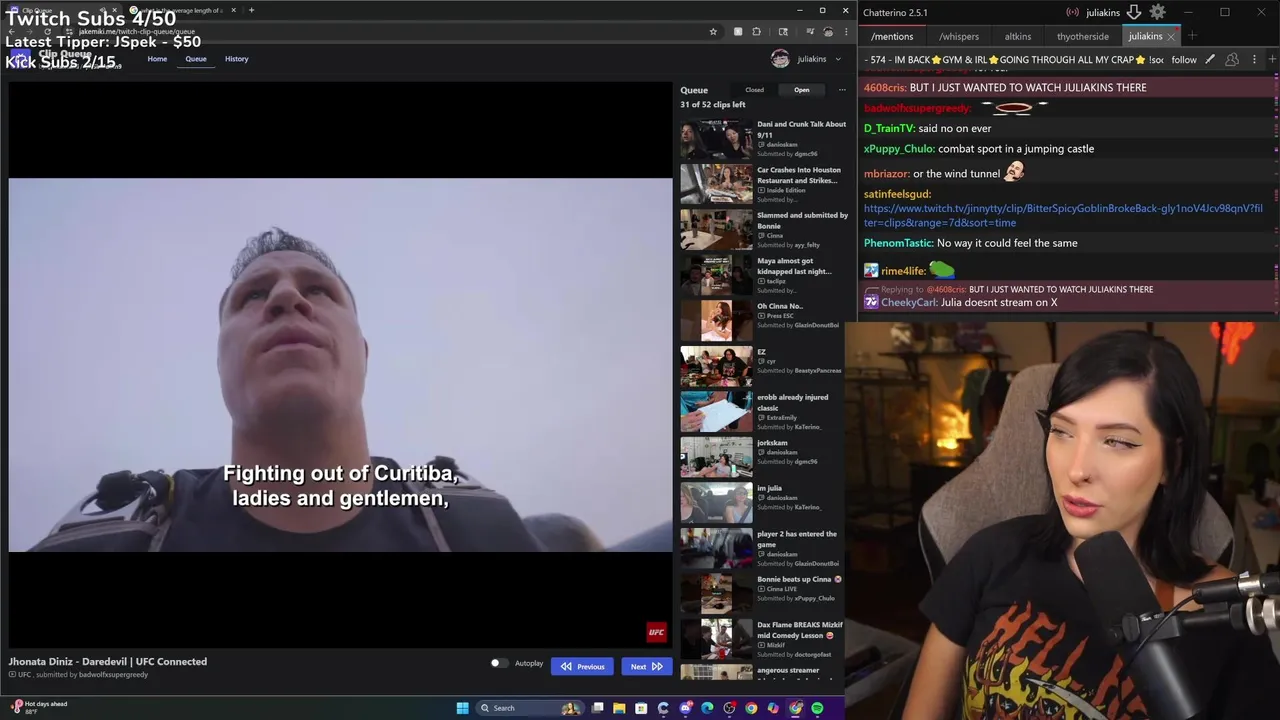Open the browser Extensions puzzle icon
This screenshot has width=1280, height=720.
pos(757,32)
